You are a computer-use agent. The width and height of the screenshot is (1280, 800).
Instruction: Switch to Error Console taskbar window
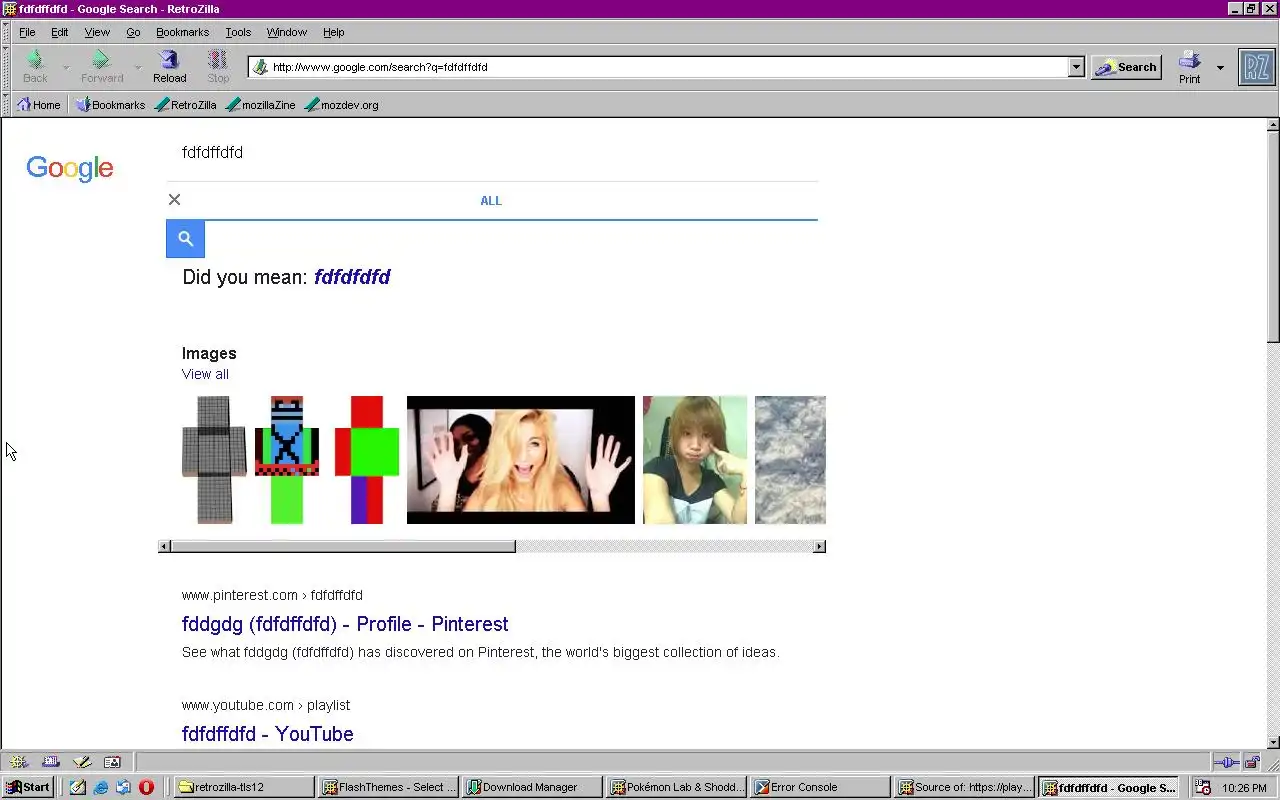point(819,787)
